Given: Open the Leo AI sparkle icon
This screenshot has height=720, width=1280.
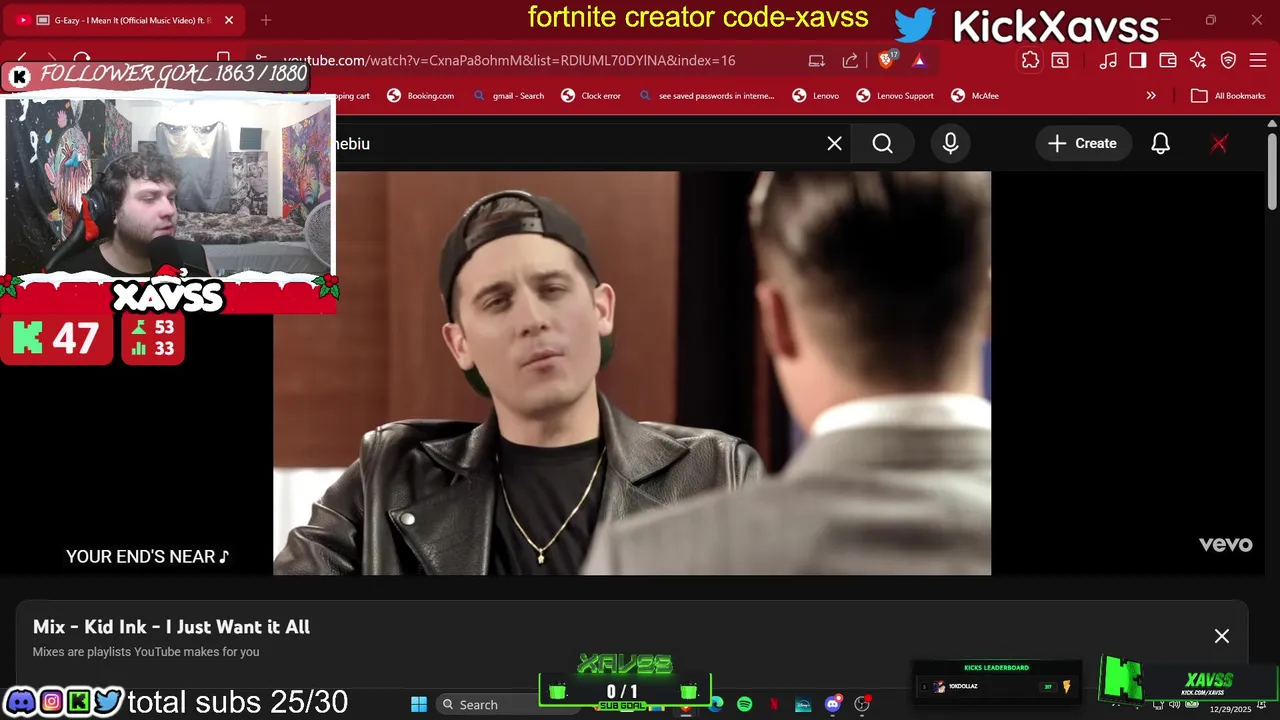Looking at the screenshot, I should [1198, 60].
